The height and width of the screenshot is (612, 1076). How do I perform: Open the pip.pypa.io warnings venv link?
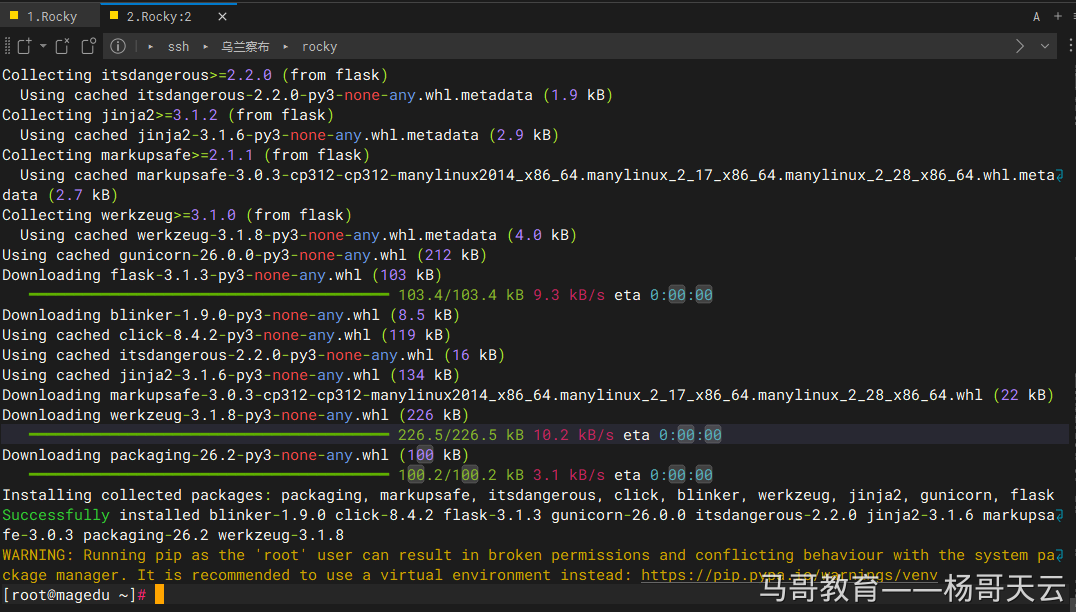789,575
